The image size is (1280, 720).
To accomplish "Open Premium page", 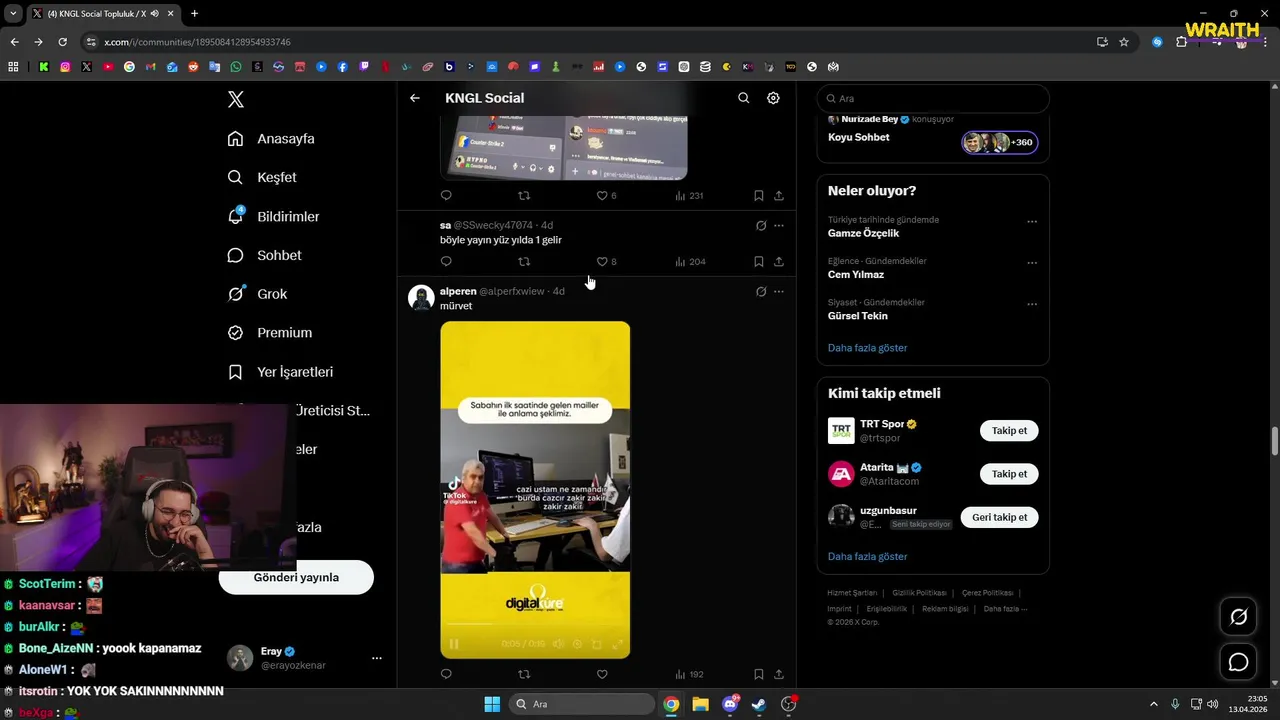I will pos(269,333).
